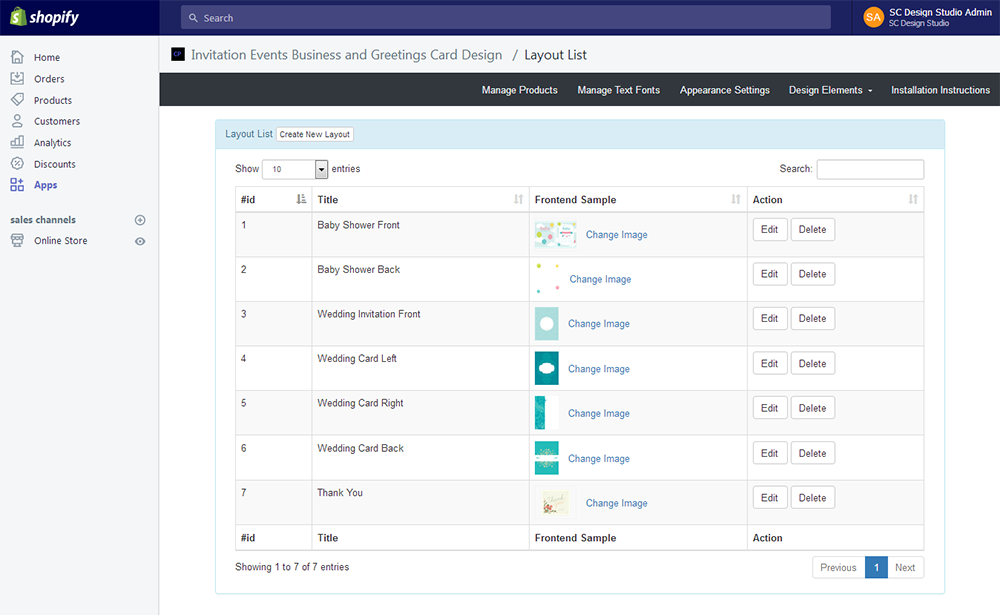Image resolution: width=1000 pixels, height=615 pixels.
Task: Click the SA account avatar
Action: coord(873,17)
